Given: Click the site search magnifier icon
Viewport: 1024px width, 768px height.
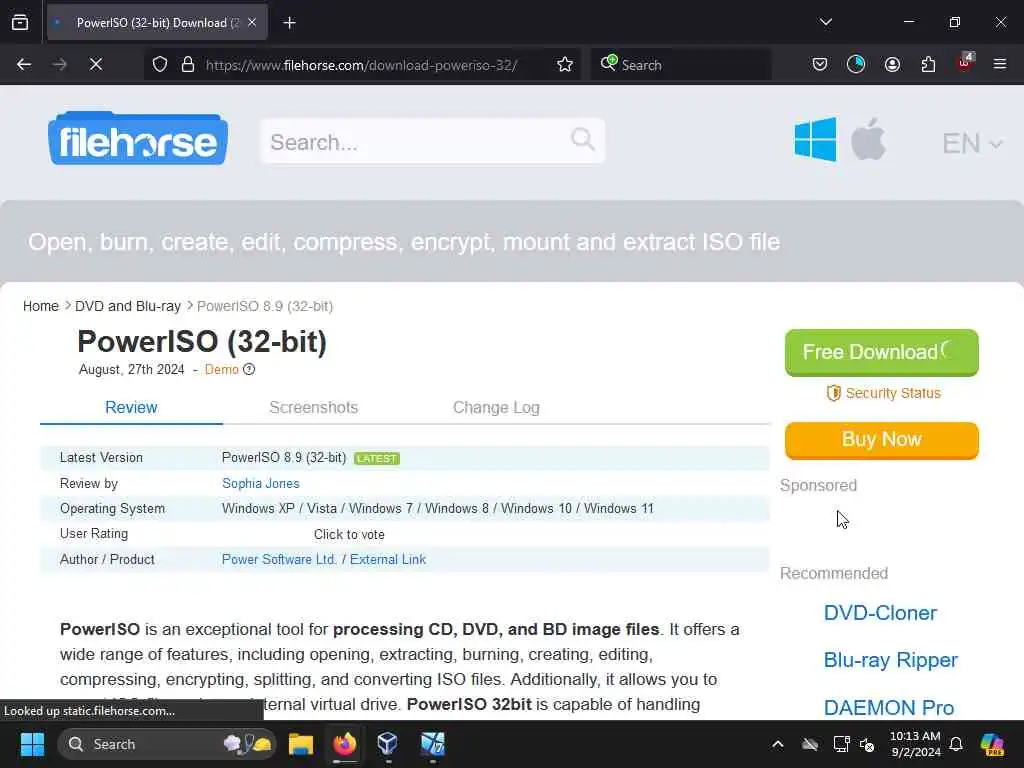Looking at the screenshot, I should click(583, 139).
